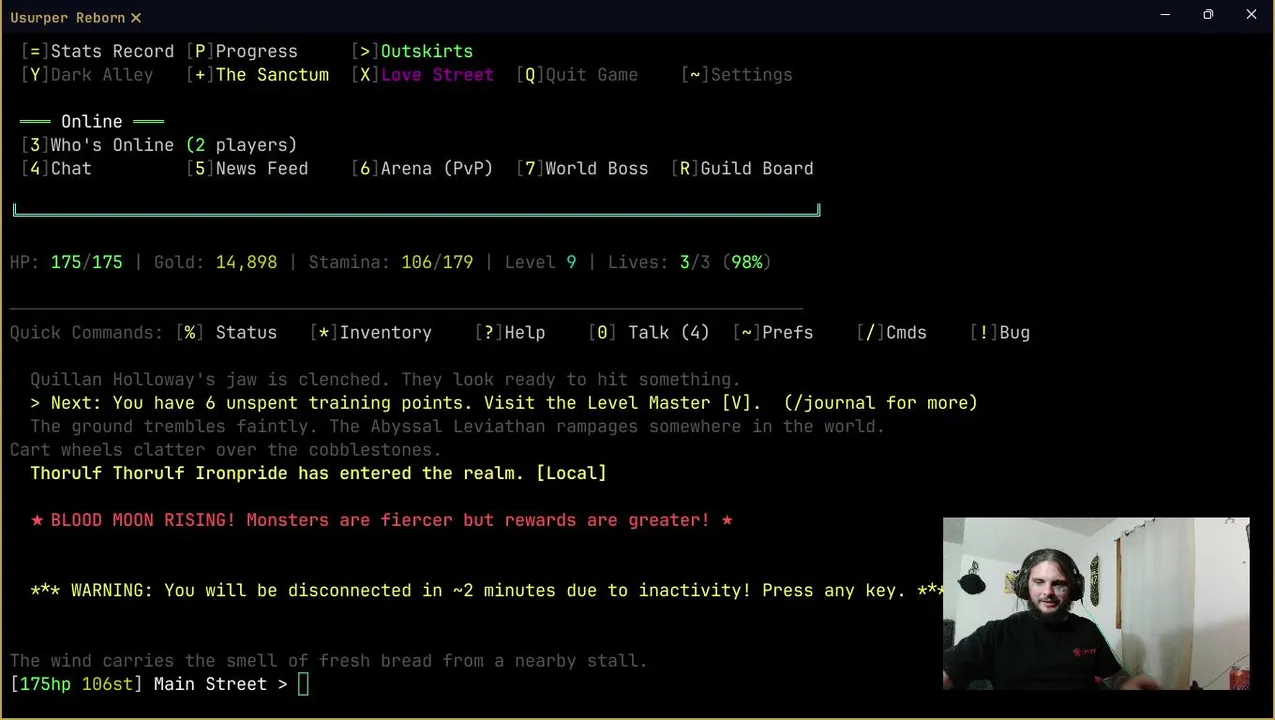Select the Usurper Reborn tab title
1275x720 pixels.
pos(68,18)
